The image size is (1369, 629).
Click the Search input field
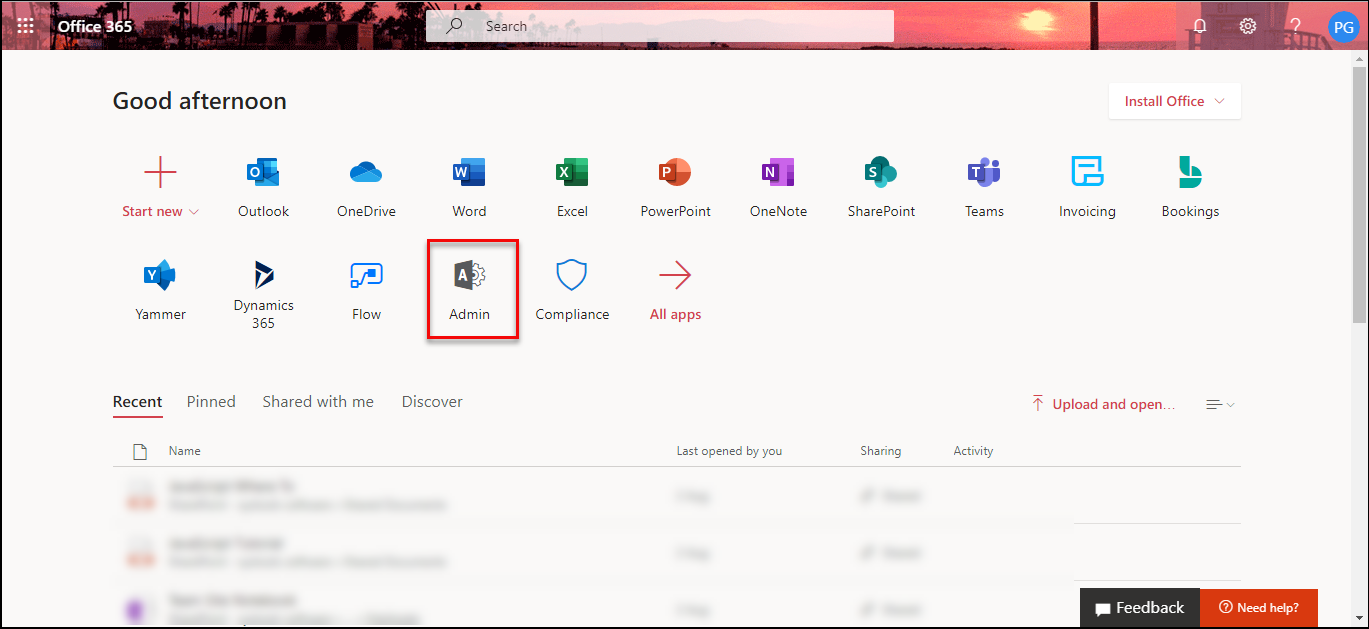[660, 26]
